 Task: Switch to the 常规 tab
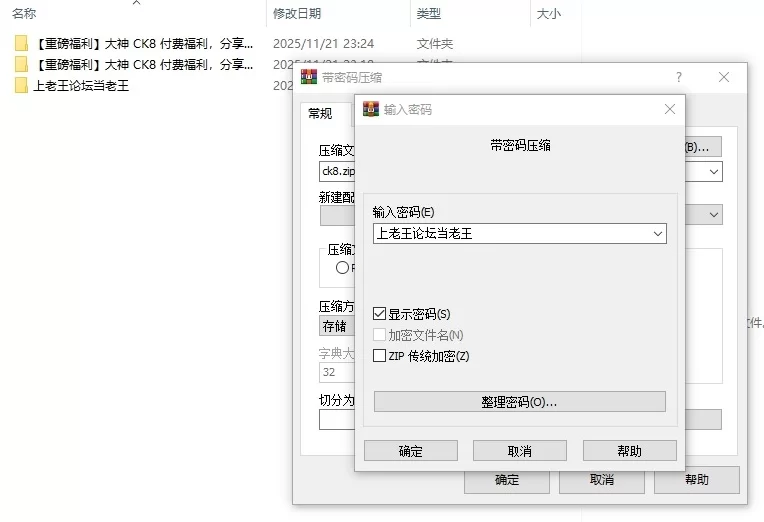(x=320, y=114)
